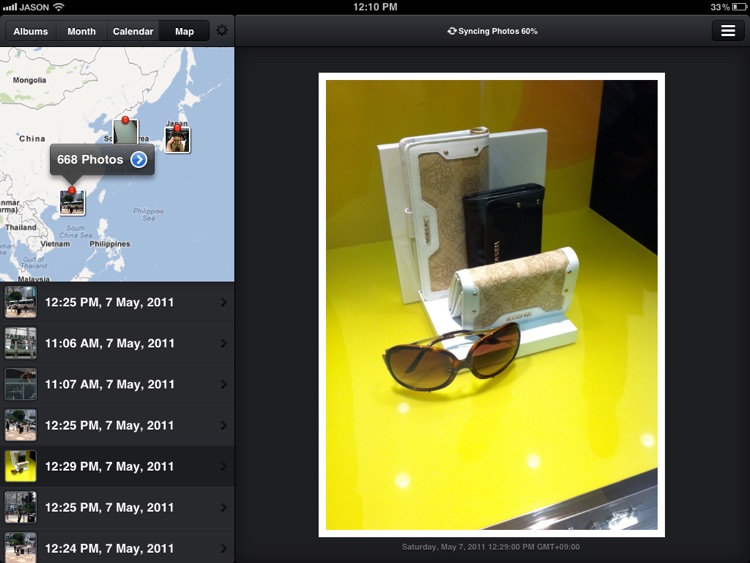Select '11:07 AM, 7 May, 2011' row text
The image size is (750, 563).
coord(110,385)
